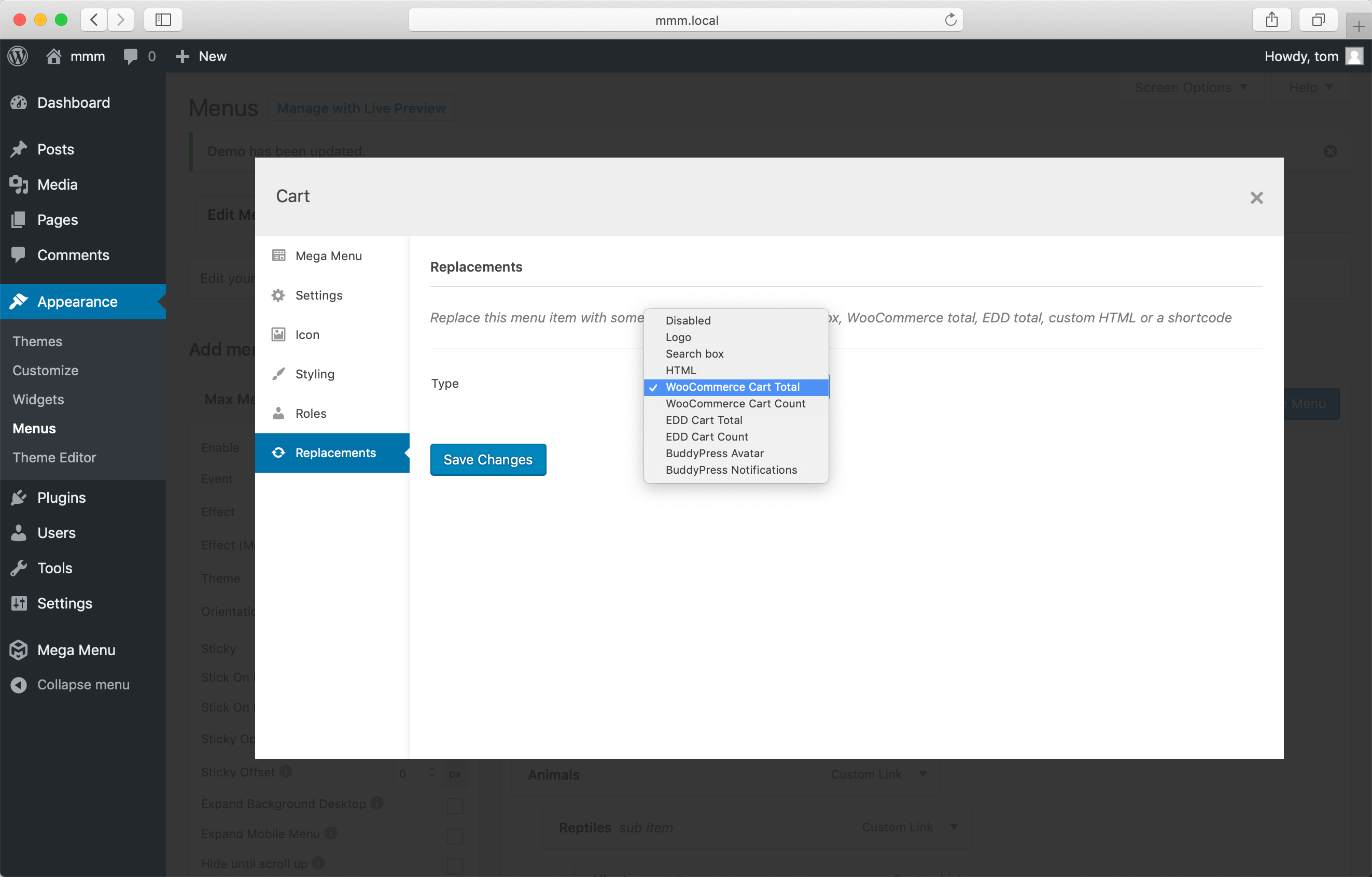Click the Mega Menu cube icon in sidebar

point(19,650)
